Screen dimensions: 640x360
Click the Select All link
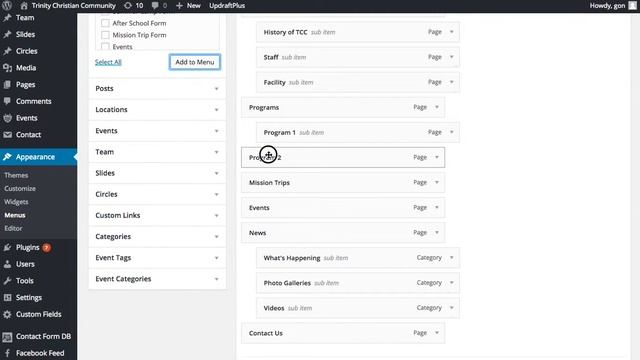108,62
